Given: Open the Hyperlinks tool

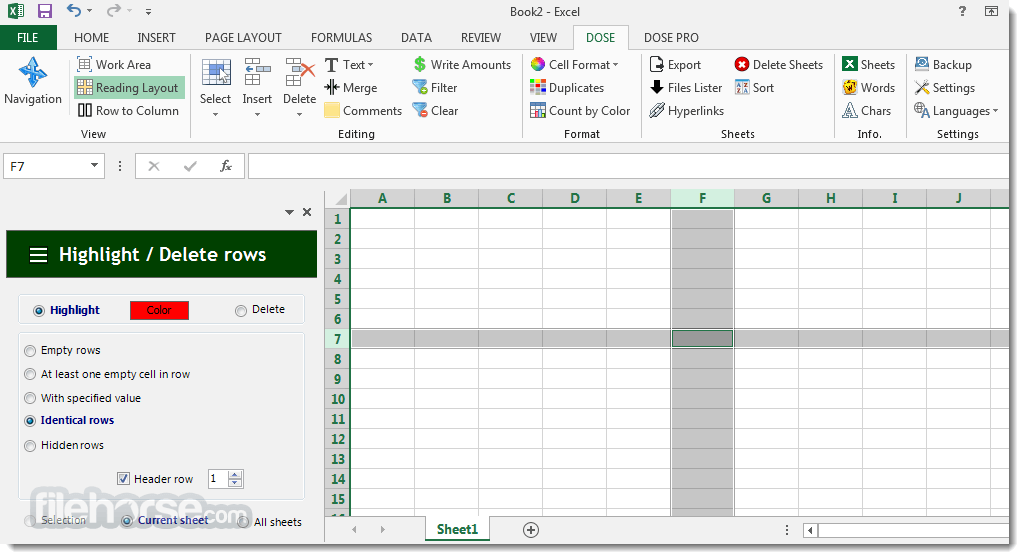Looking at the screenshot, I should coord(686,110).
